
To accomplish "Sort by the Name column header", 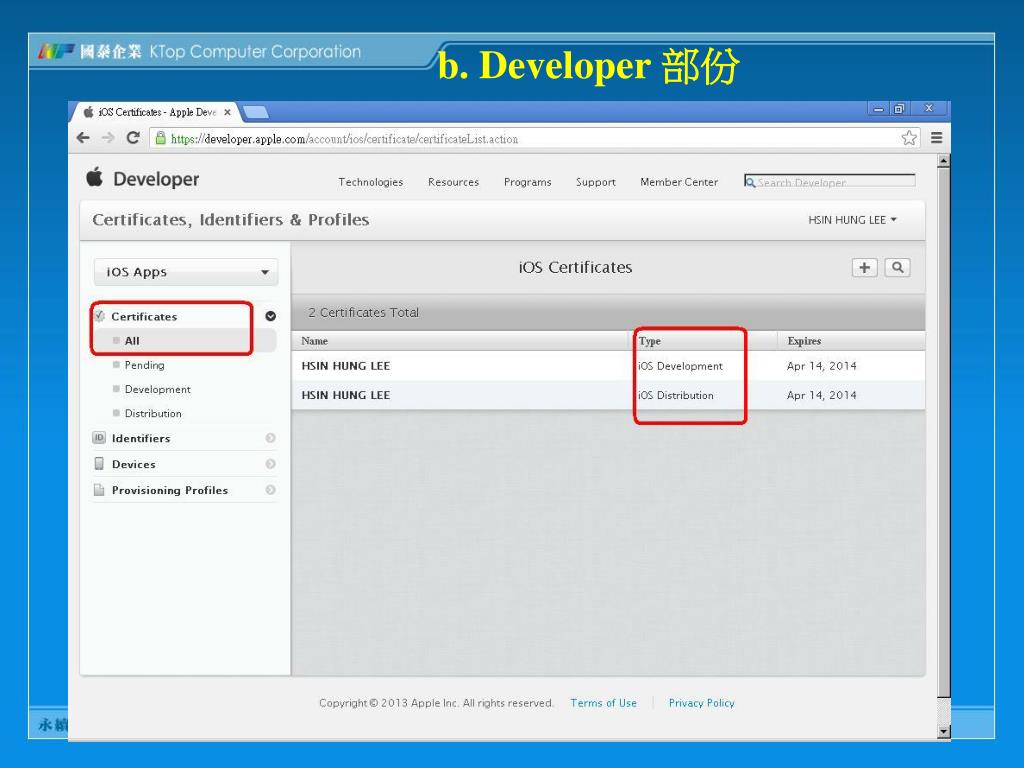I will [x=314, y=341].
